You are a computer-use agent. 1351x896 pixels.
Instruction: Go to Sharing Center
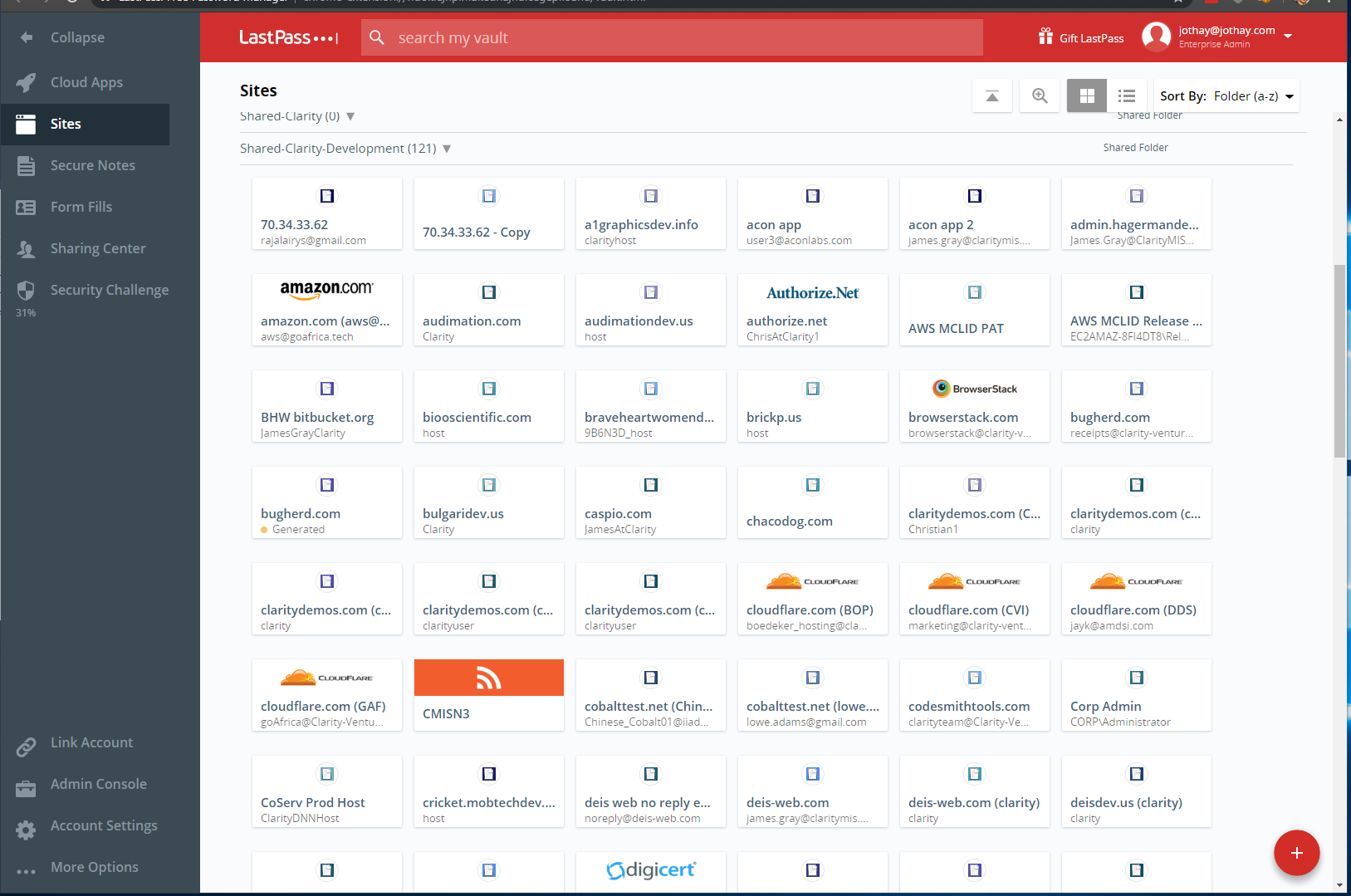[85, 248]
